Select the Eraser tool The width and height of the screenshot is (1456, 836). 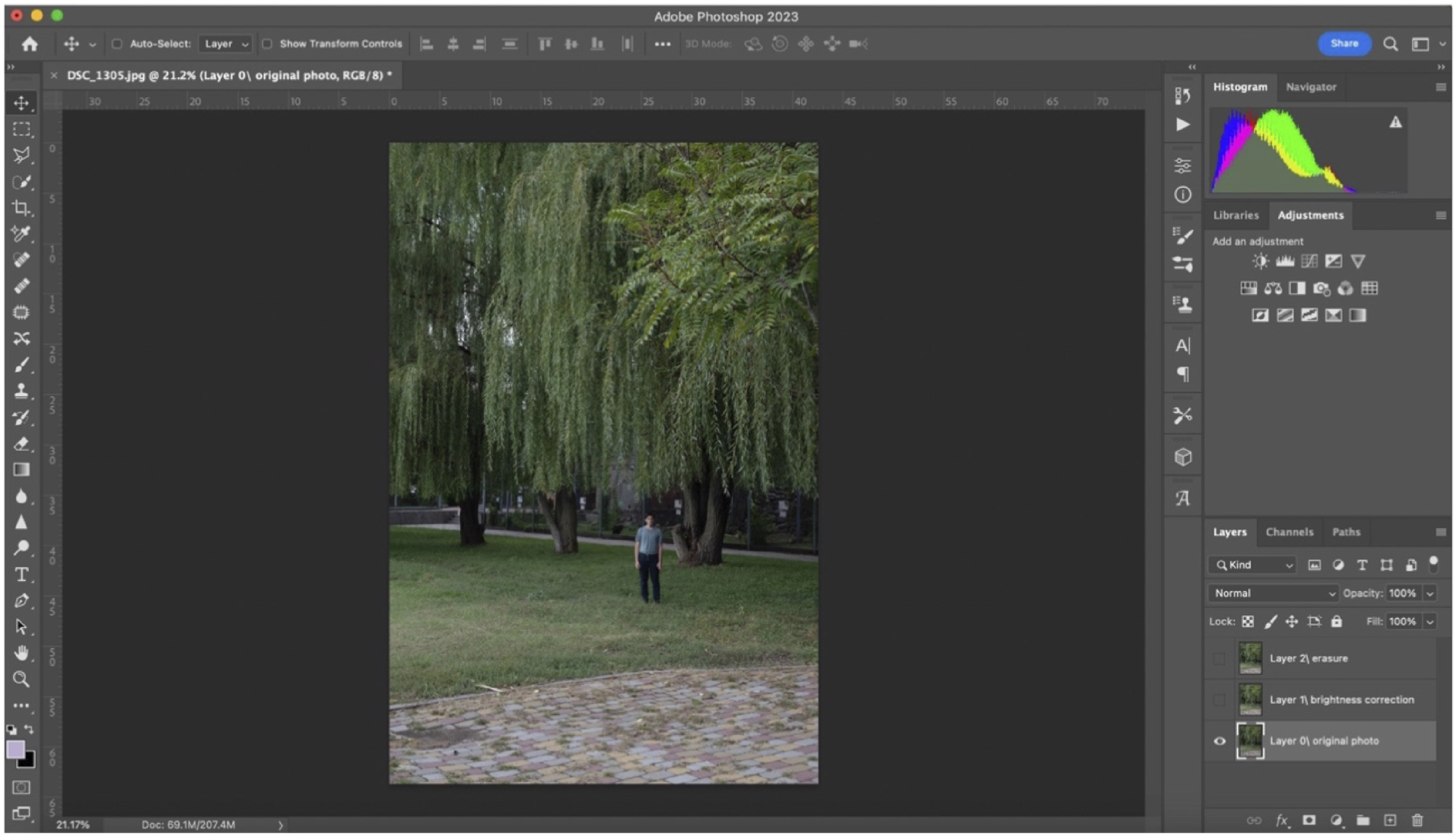(x=21, y=443)
